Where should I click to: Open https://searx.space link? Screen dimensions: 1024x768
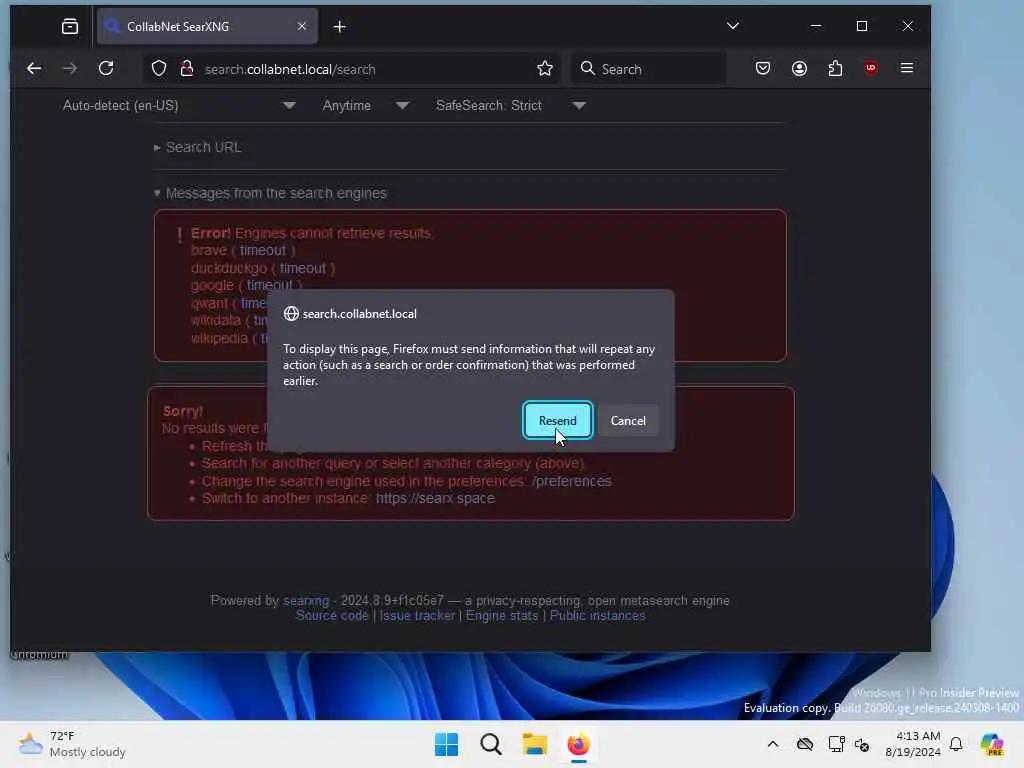click(x=435, y=498)
